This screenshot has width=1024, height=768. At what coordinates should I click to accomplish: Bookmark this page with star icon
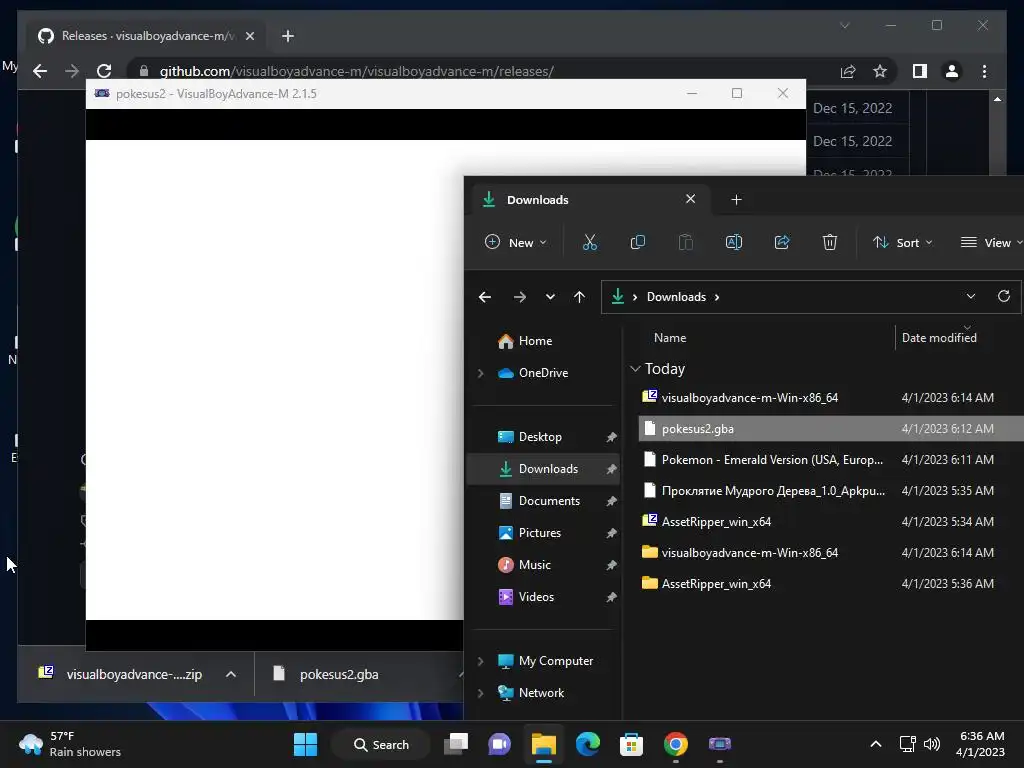pyautogui.click(x=880, y=71)
